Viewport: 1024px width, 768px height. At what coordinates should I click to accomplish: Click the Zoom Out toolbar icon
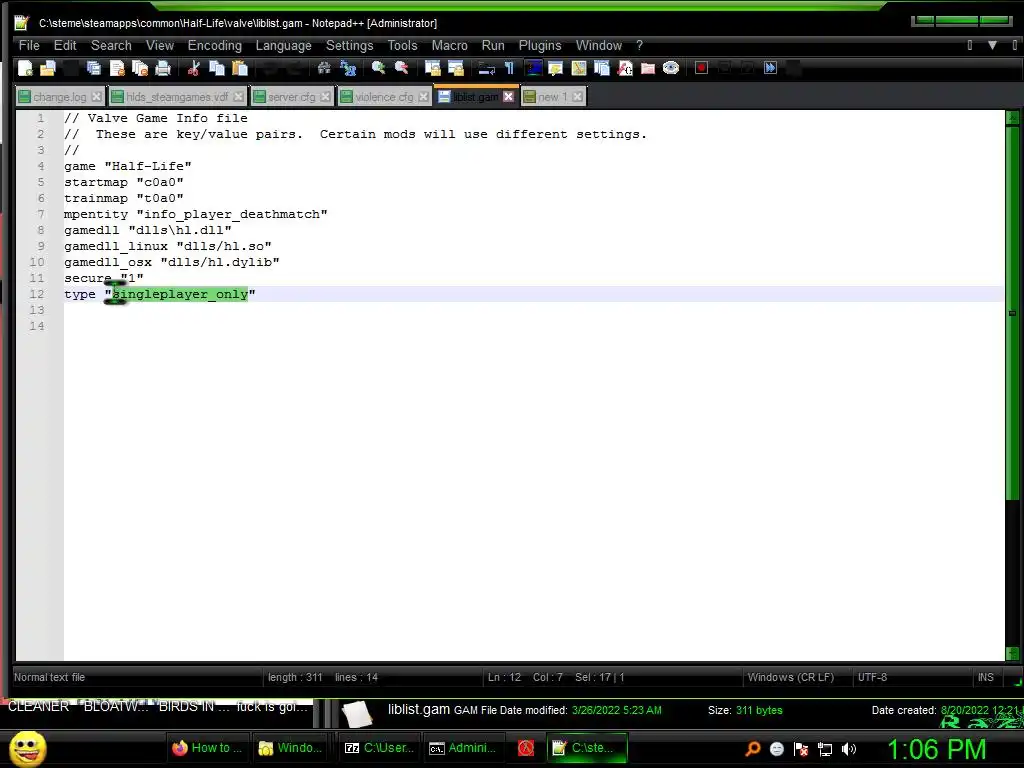[401, 68]
